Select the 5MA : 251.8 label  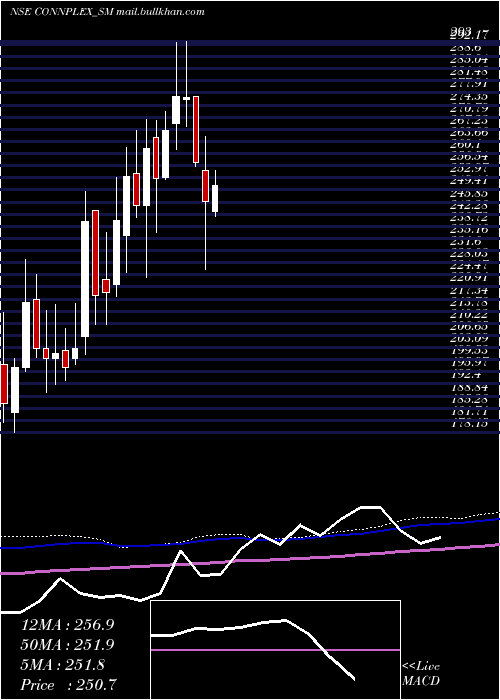coord(62,665)
